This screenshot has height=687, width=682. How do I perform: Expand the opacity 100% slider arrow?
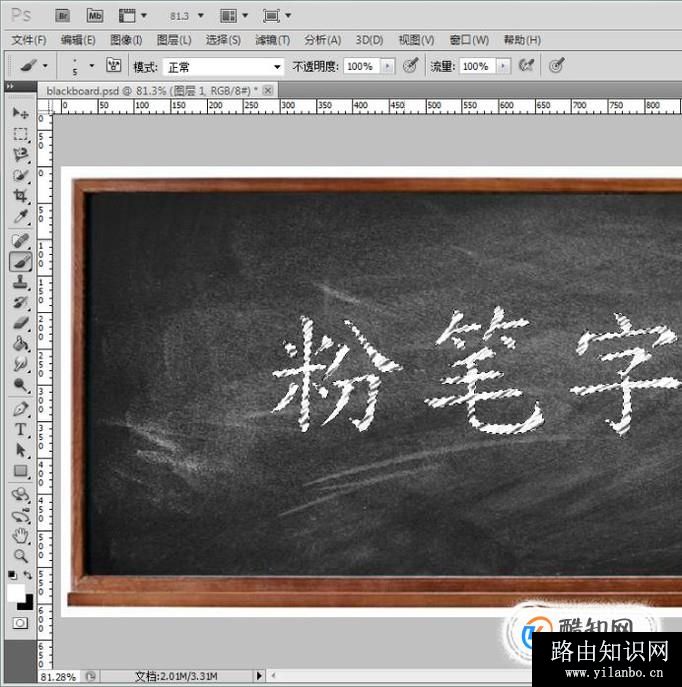click(x=387, y=66)
